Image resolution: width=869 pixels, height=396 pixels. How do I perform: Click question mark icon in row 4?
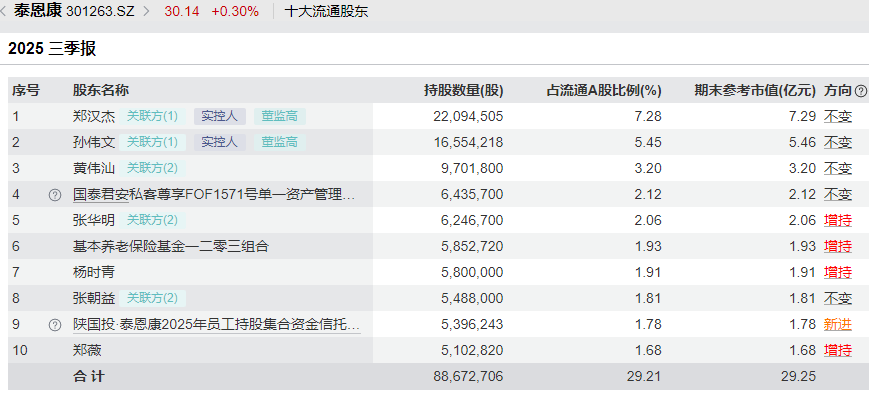pyautogui.click(x=55, y=195)
